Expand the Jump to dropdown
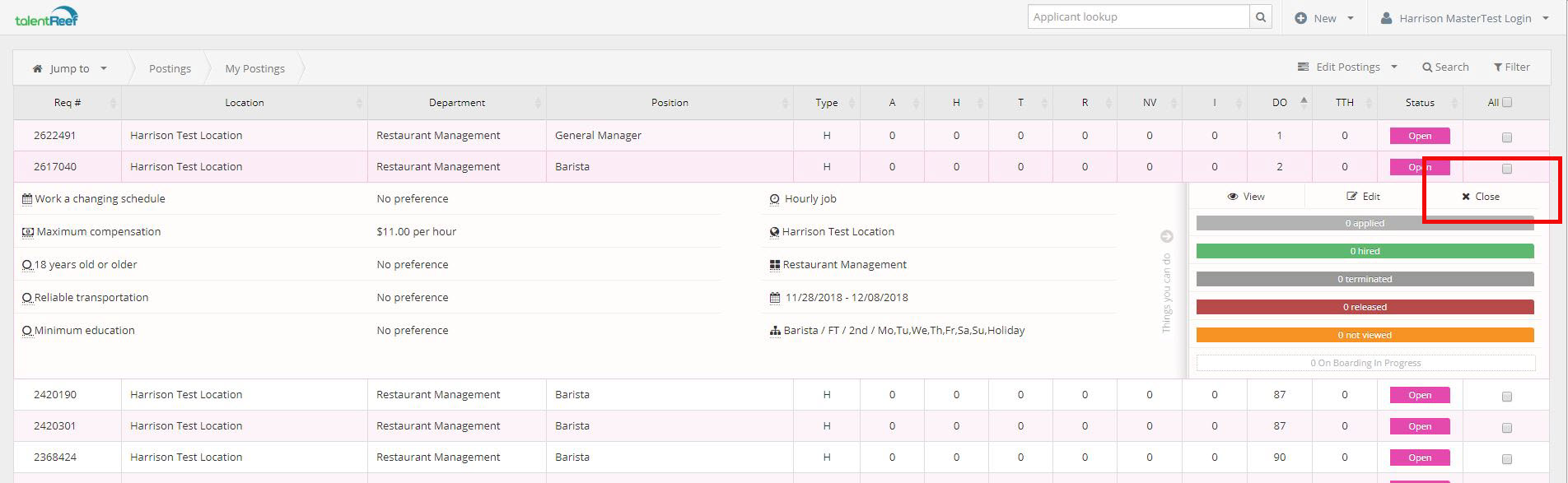Viewport: 1568px width, 483px height. (70, 69)
